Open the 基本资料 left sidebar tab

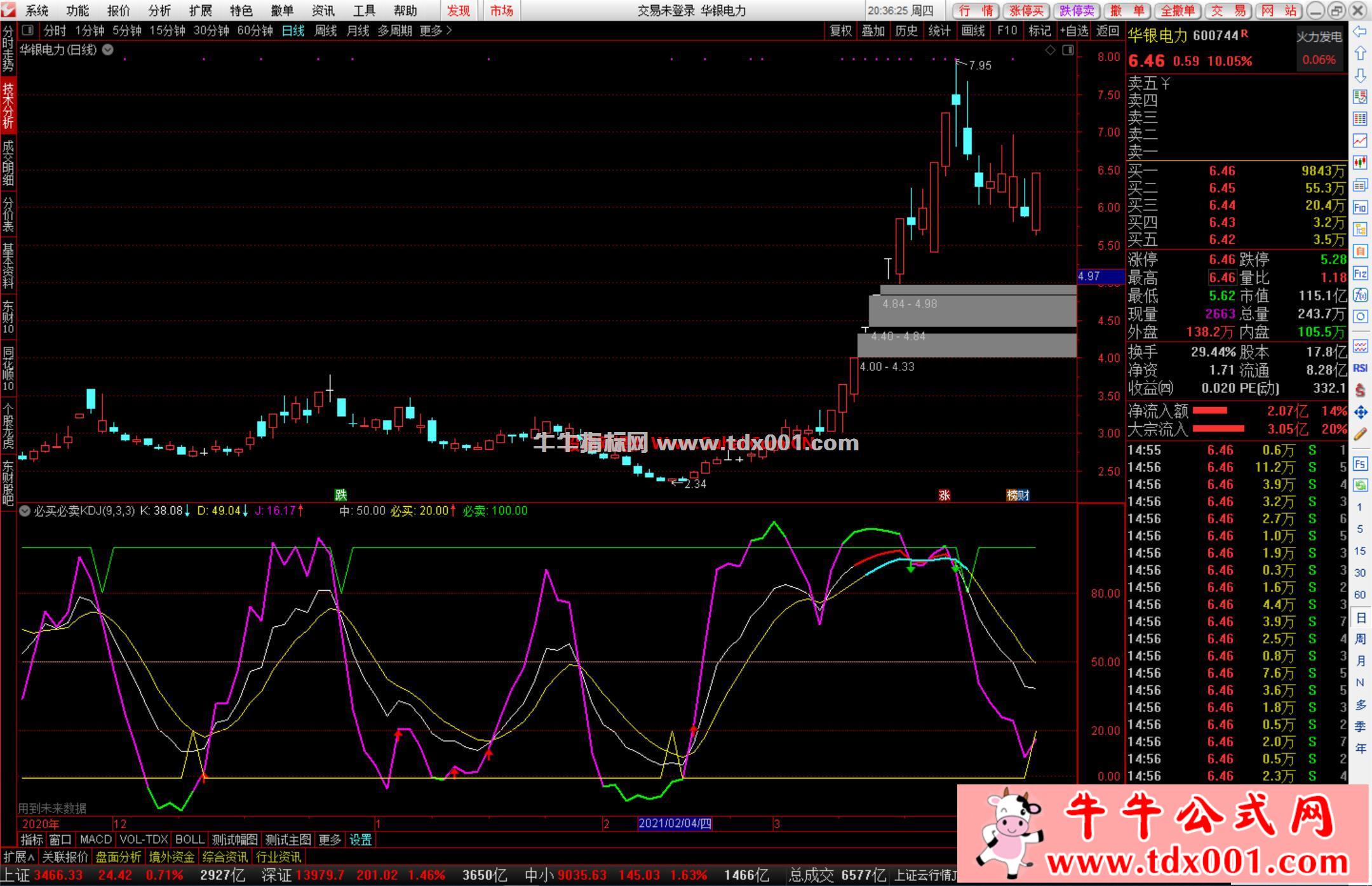pyautogui.click(x=8, y=265)
